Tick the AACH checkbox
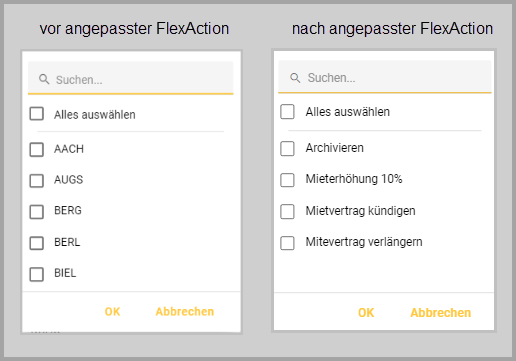 [x=37, y=150]
